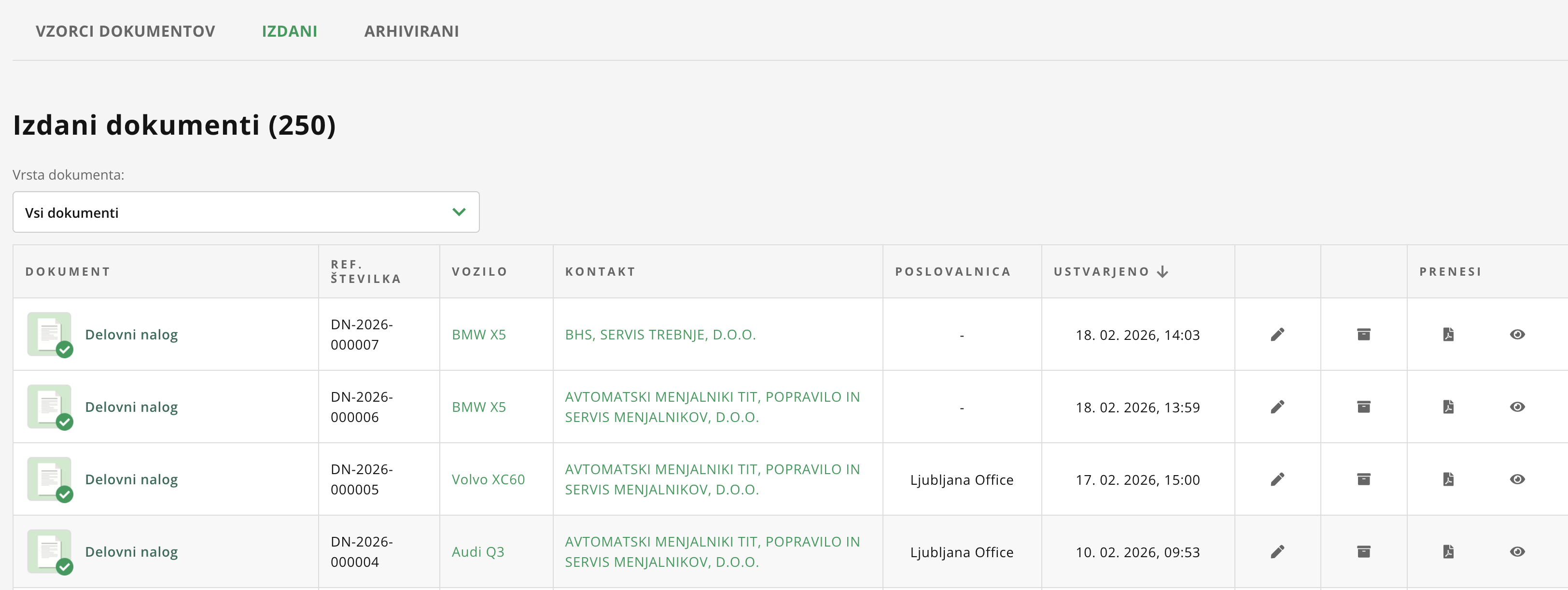Preview DN-2026-000006 with eye icon
The height and width of the screenshot is (590, 1568).
pyautogui.click(x=1517, y=407)
